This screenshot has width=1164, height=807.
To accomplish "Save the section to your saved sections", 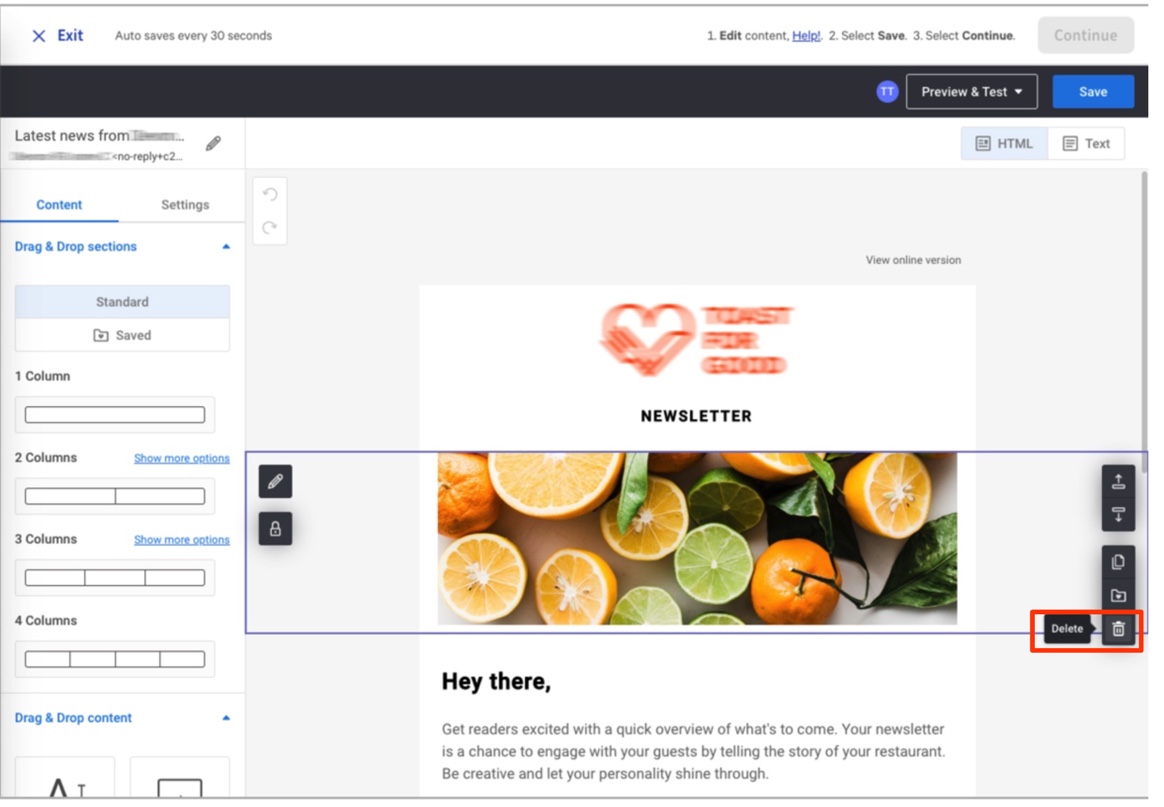I will tap(1117, 595).
